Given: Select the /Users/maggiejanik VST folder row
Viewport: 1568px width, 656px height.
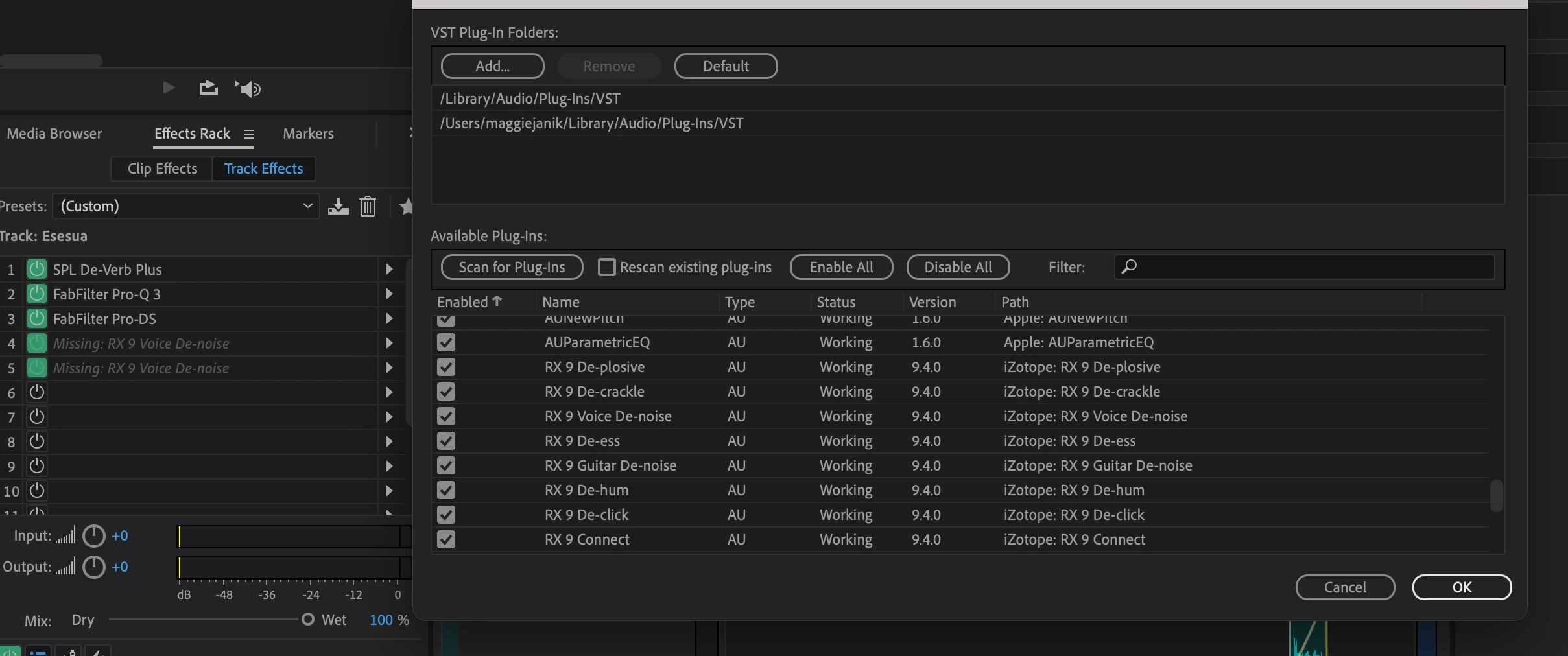Looking at the screenshot, I should (x=968, y=123).
